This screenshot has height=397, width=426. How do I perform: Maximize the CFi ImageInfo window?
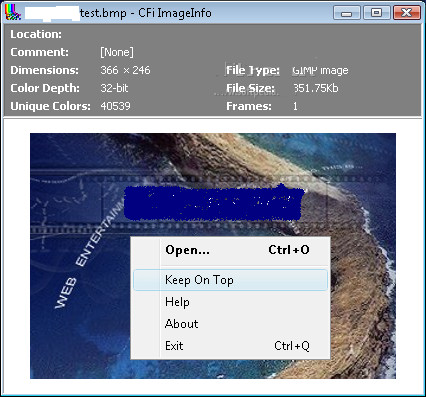coord(377,13)
